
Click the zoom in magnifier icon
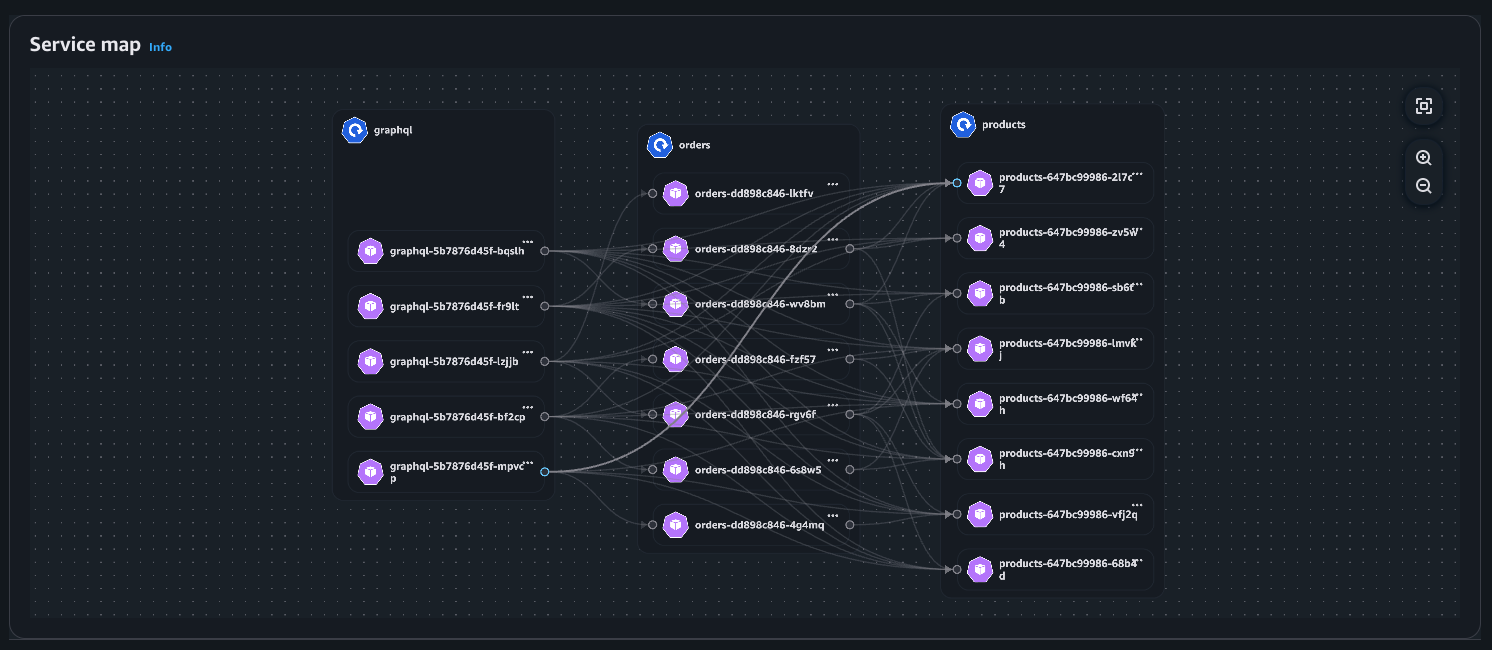tap(1424, 157)
